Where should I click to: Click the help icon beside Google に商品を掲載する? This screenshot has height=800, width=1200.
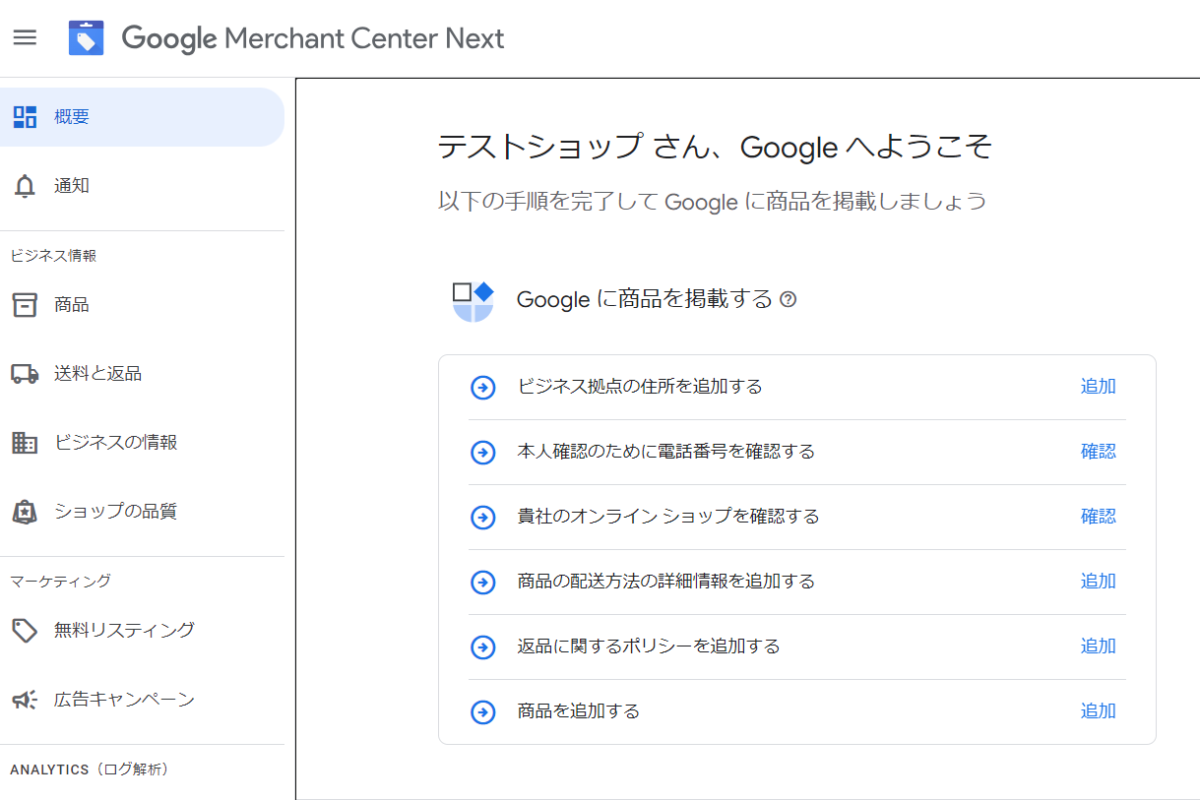788,299
